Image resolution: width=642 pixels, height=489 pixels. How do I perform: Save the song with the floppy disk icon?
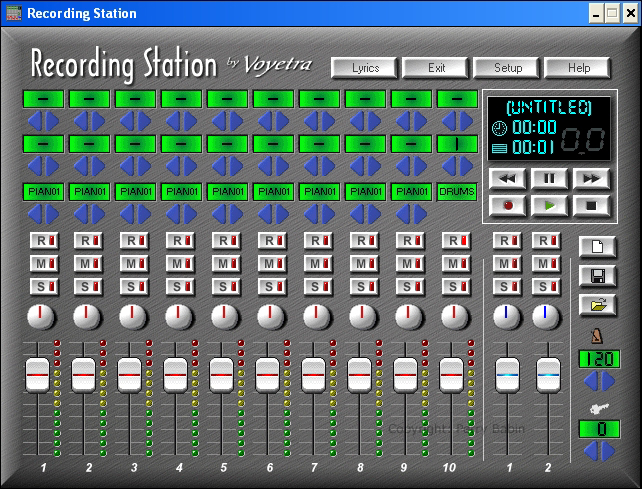[597, 276]
